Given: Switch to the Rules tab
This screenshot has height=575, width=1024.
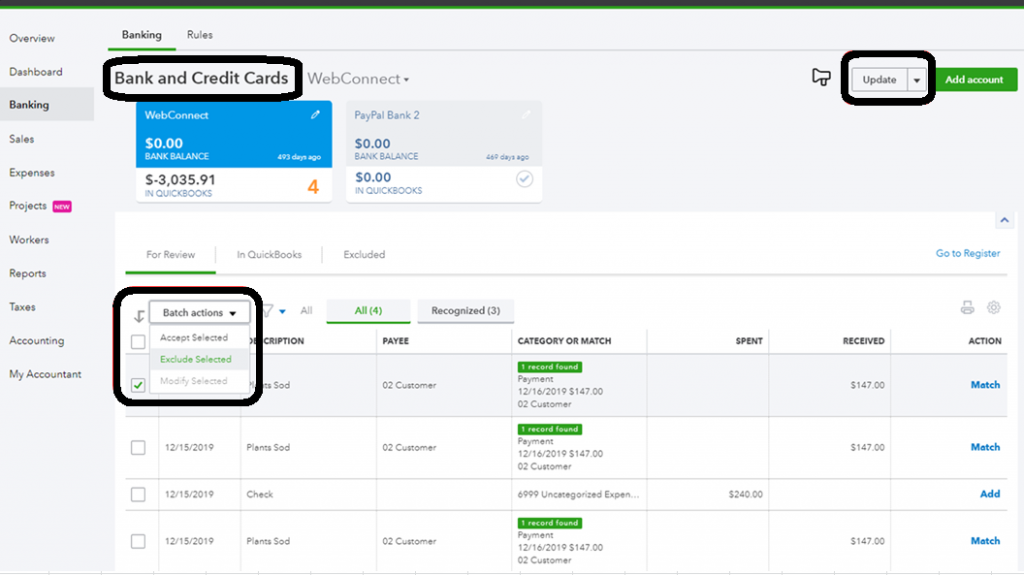Looking at the screenshot, I should (200, 35).
